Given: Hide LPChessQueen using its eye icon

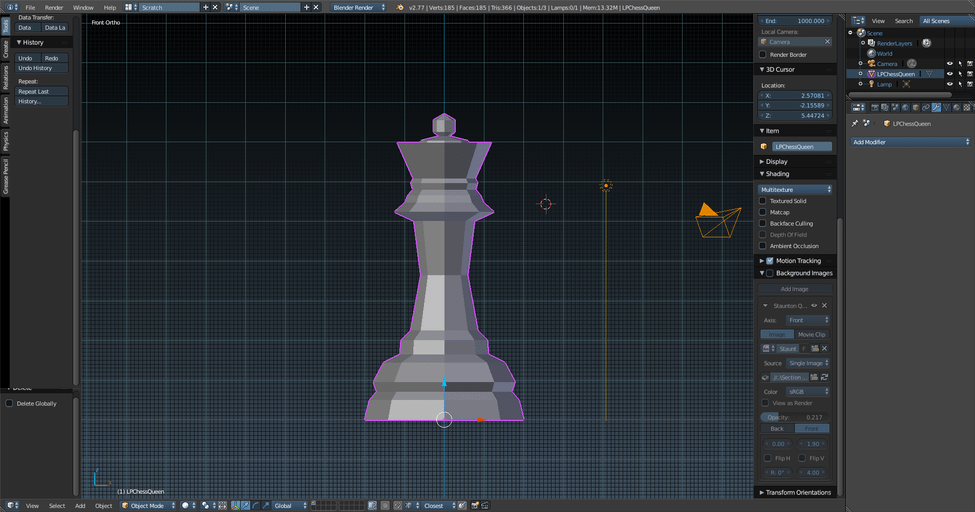Looking at the screenshot, I should click(x=949, y=74).
